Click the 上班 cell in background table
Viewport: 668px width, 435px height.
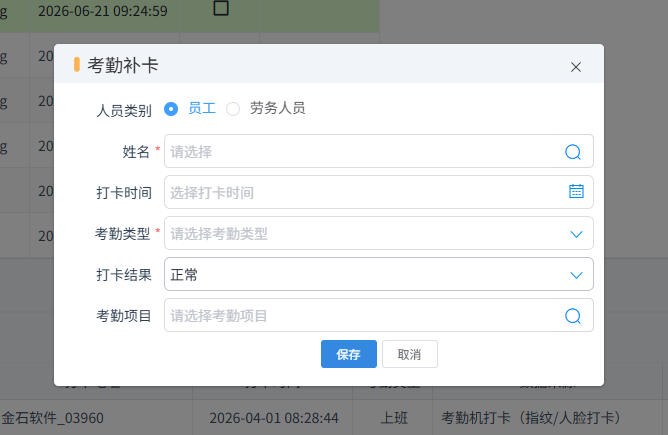[x=394, y=418]
